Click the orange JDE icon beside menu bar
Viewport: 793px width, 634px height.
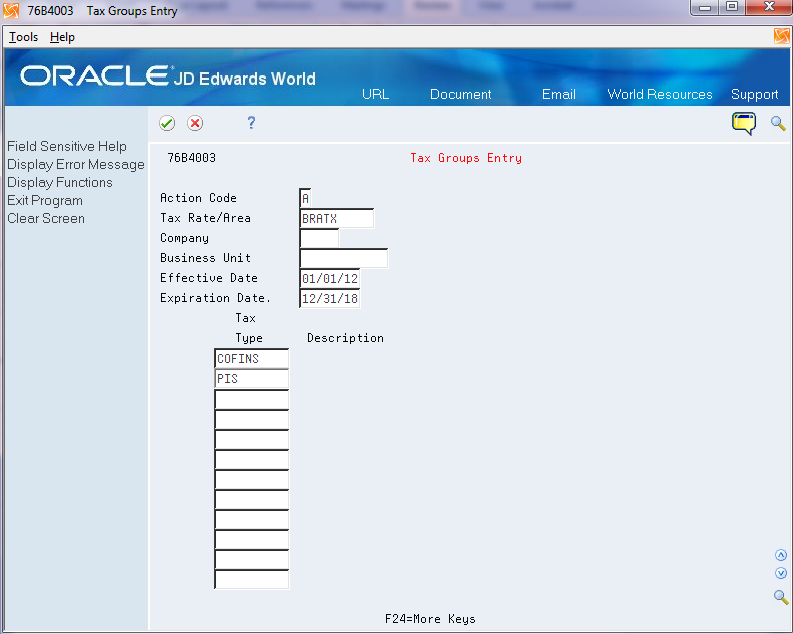(781, 36)
